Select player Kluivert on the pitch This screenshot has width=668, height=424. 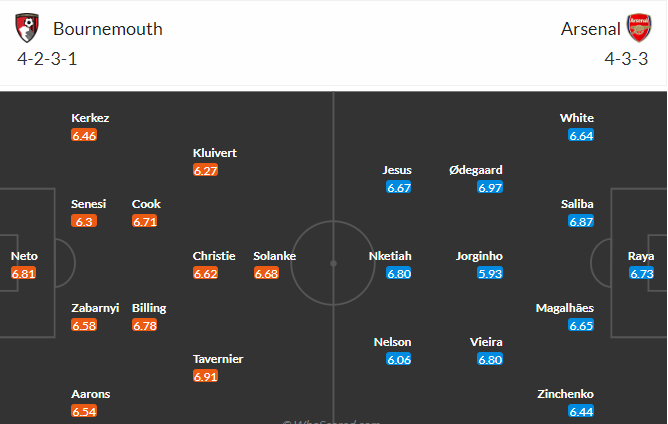tap(214, 153)
